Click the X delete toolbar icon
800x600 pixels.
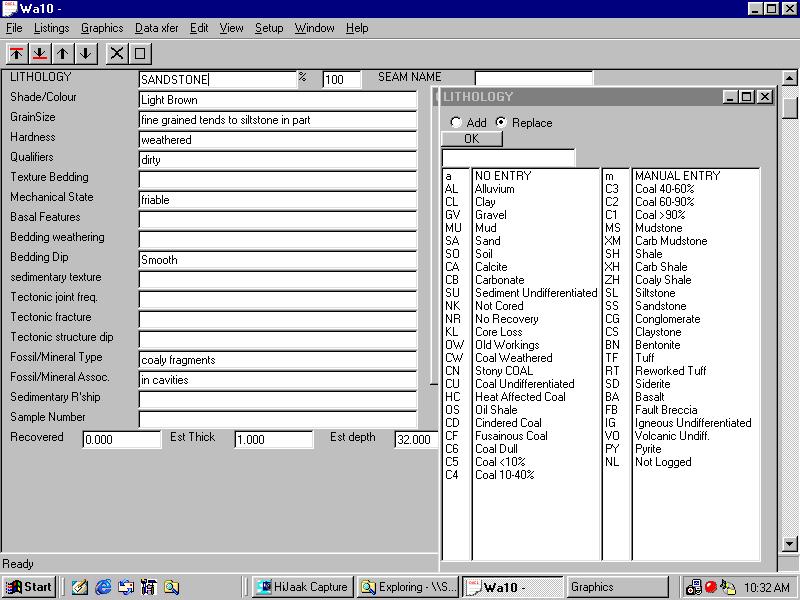coord(117,53)
